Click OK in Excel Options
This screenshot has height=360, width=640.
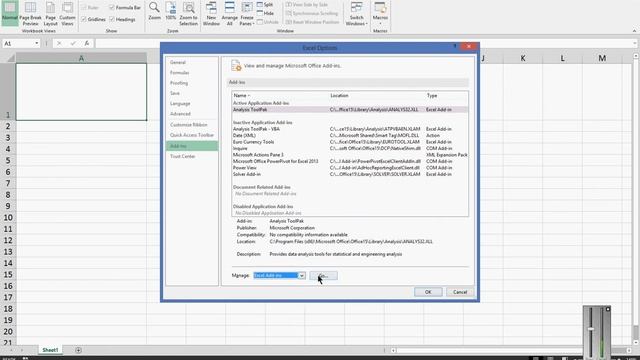coord(428,292)
